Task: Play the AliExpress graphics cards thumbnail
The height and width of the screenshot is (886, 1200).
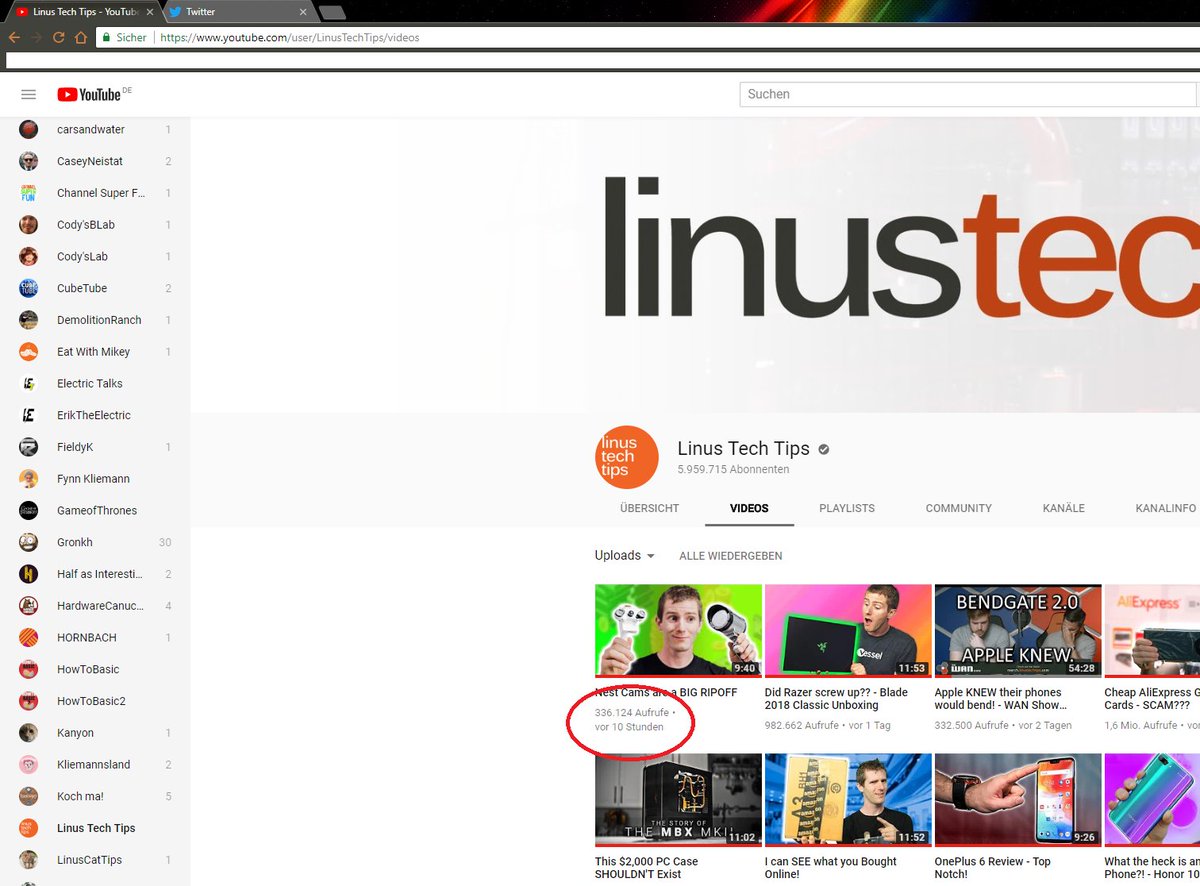Action: coord(1152,631)
